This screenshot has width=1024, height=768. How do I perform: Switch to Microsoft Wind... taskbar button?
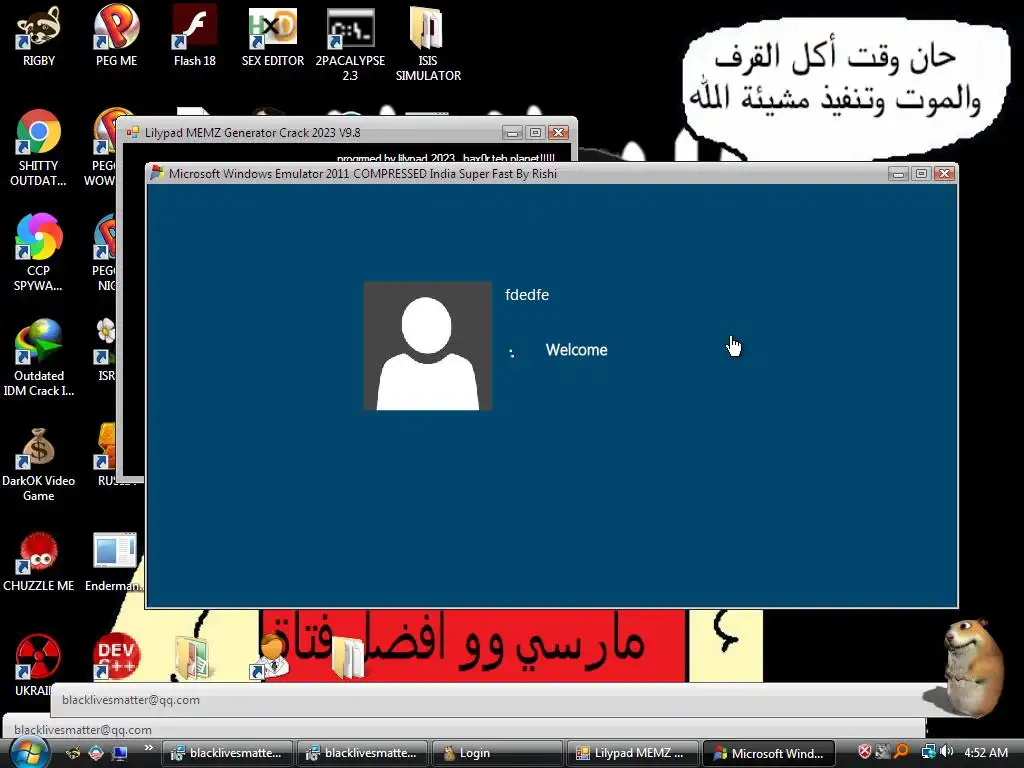768,753
